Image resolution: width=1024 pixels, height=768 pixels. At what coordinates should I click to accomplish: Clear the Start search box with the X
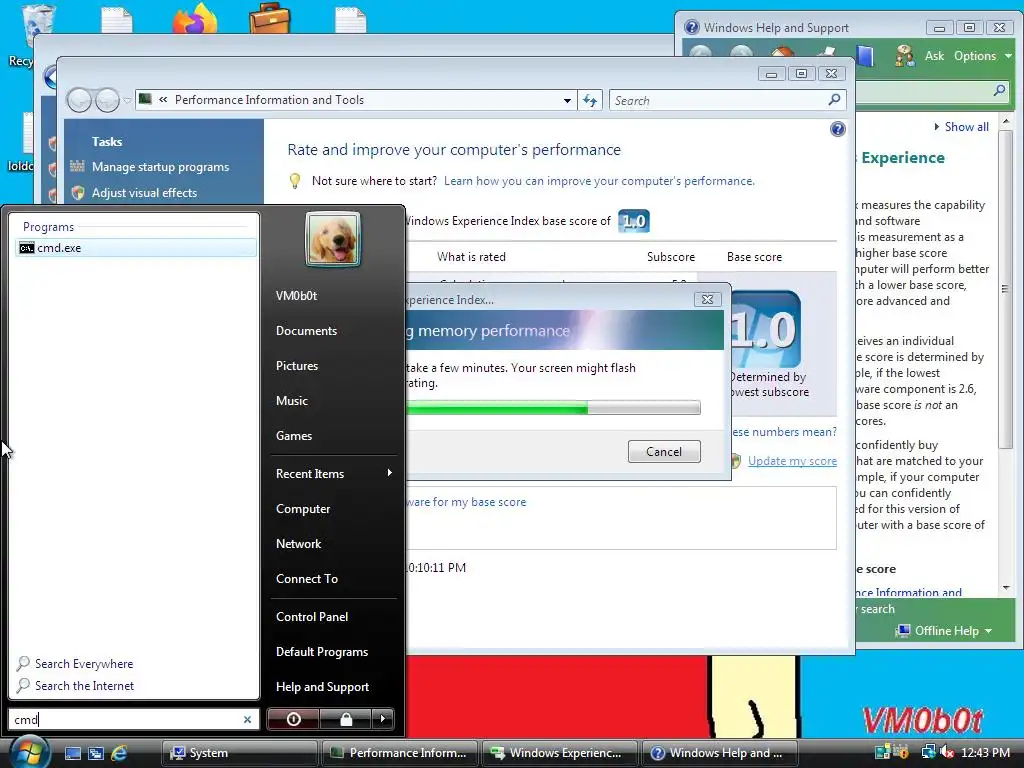point(248,720)
